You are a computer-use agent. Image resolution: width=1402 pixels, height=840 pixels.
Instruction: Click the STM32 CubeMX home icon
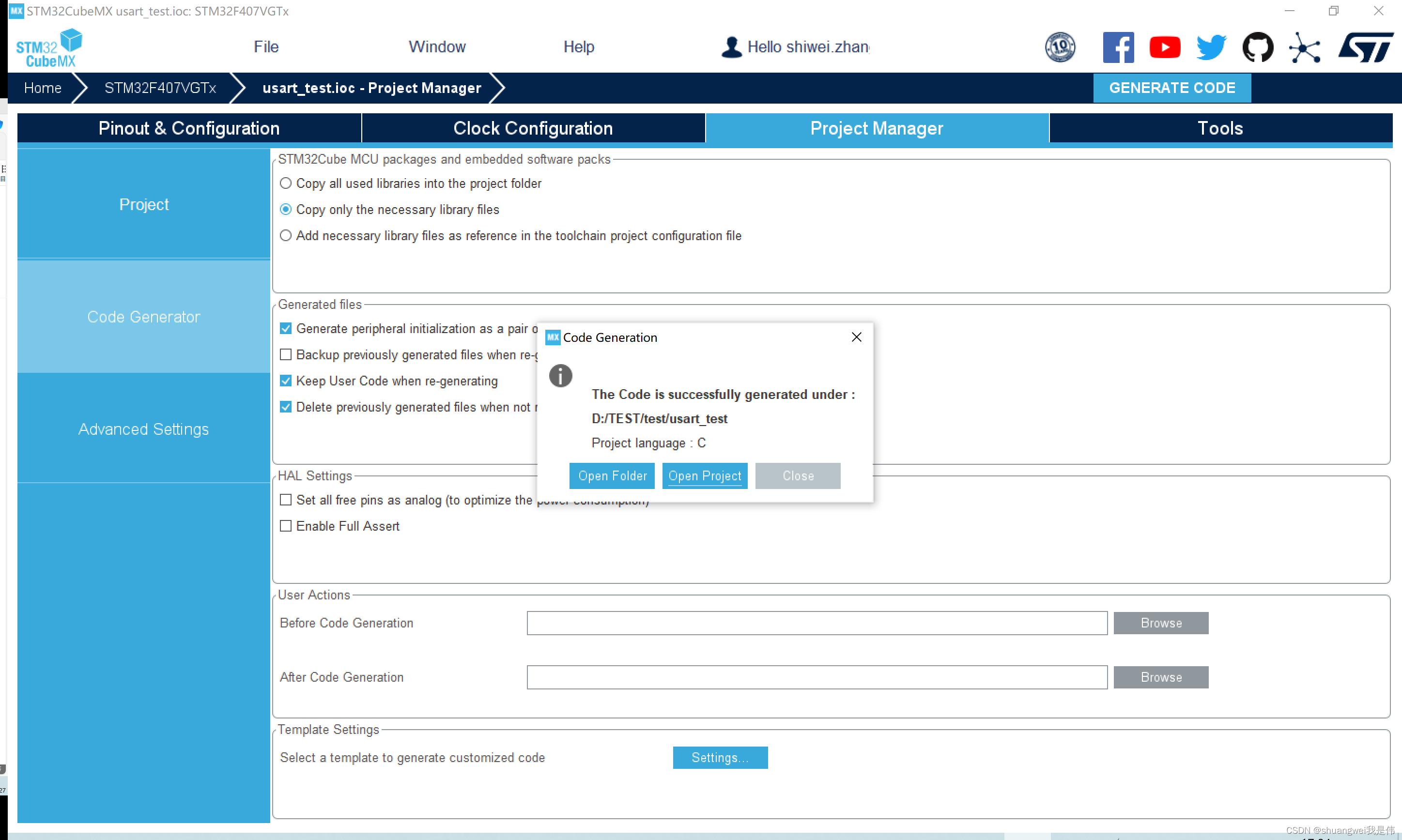tap(50, 47)
